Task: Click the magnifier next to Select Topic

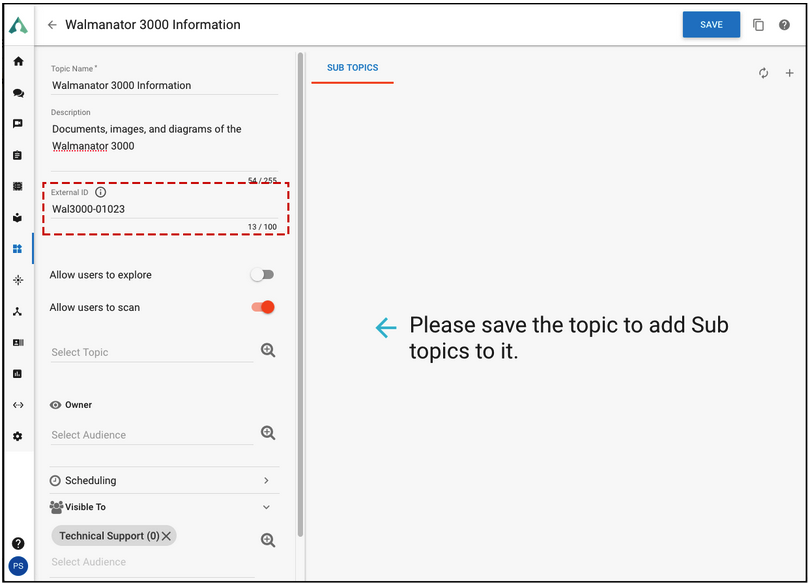Action: pos(268,350)
